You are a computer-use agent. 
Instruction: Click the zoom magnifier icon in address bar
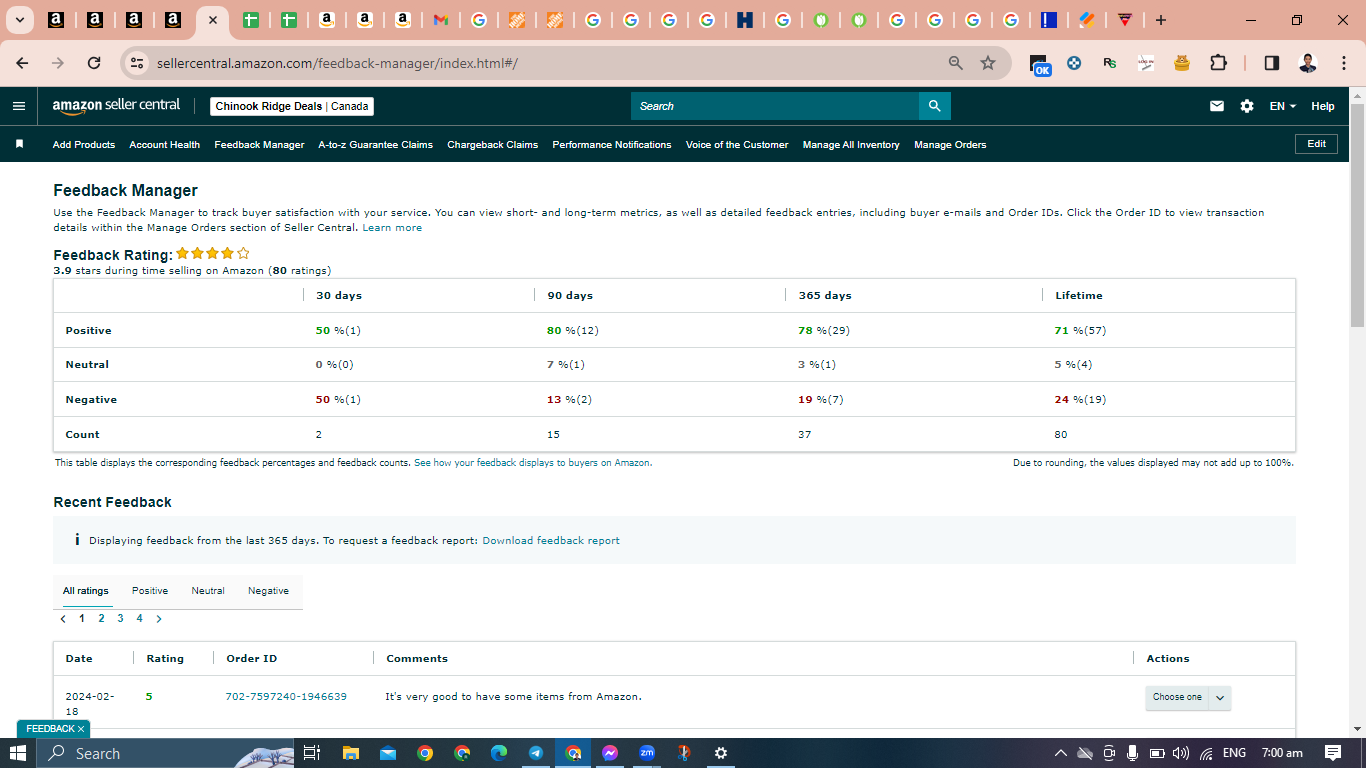pos(956,63)
